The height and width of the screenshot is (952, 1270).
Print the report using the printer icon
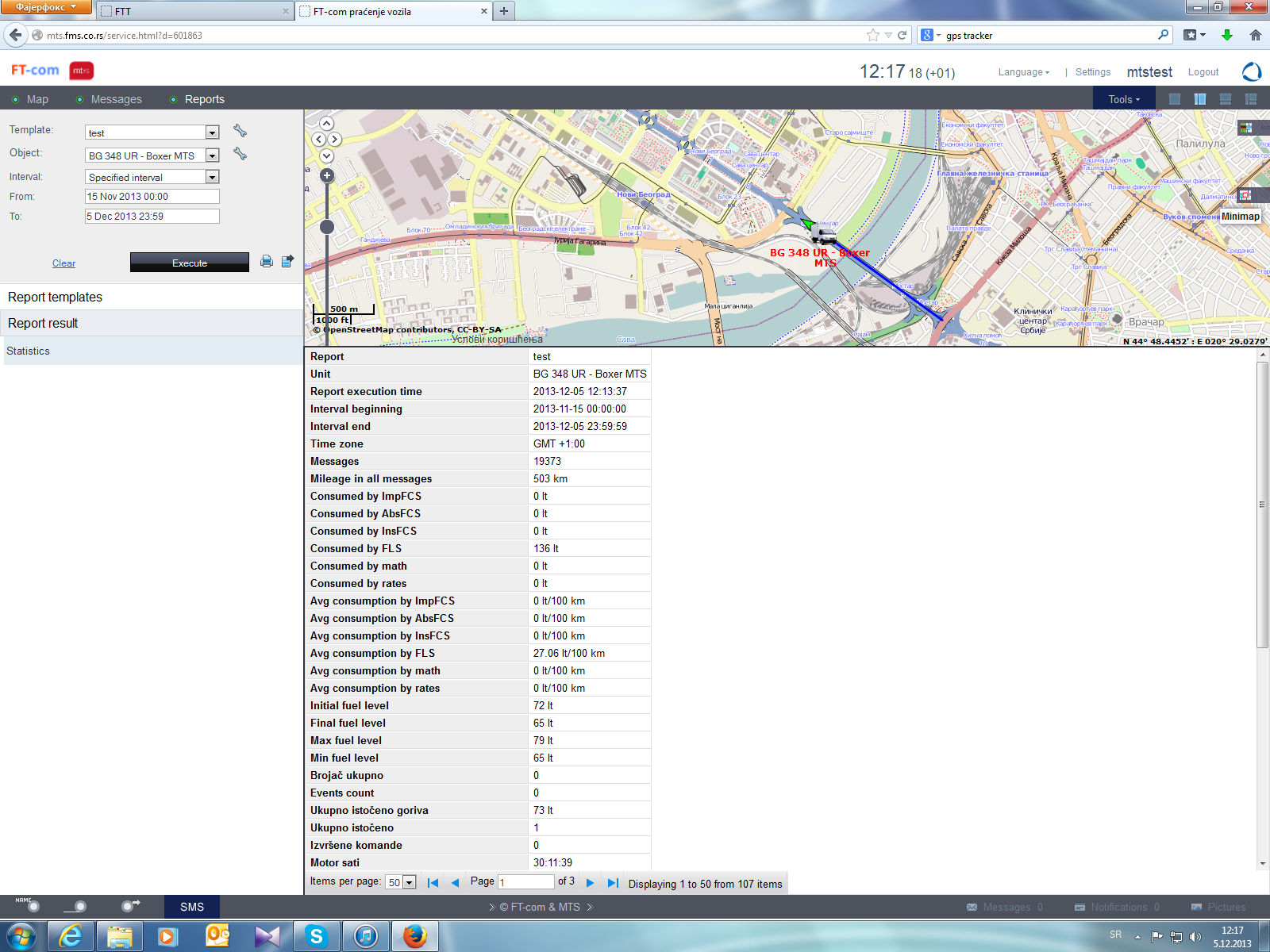pos(267,261)
